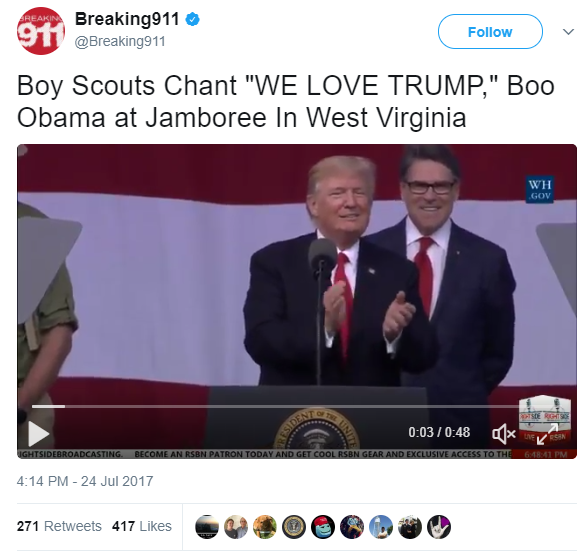Open the @Breaking911 handle link

click(120, 41)
